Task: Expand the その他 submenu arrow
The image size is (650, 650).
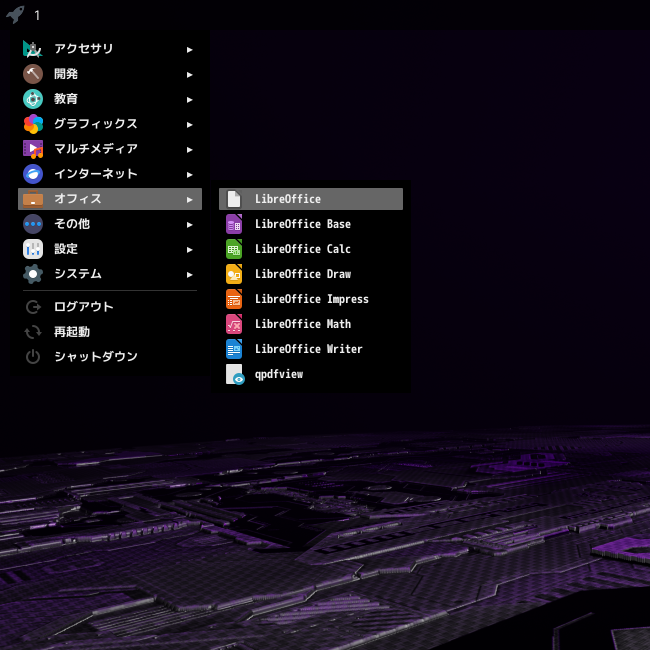Action: click(x=189, y=225)
